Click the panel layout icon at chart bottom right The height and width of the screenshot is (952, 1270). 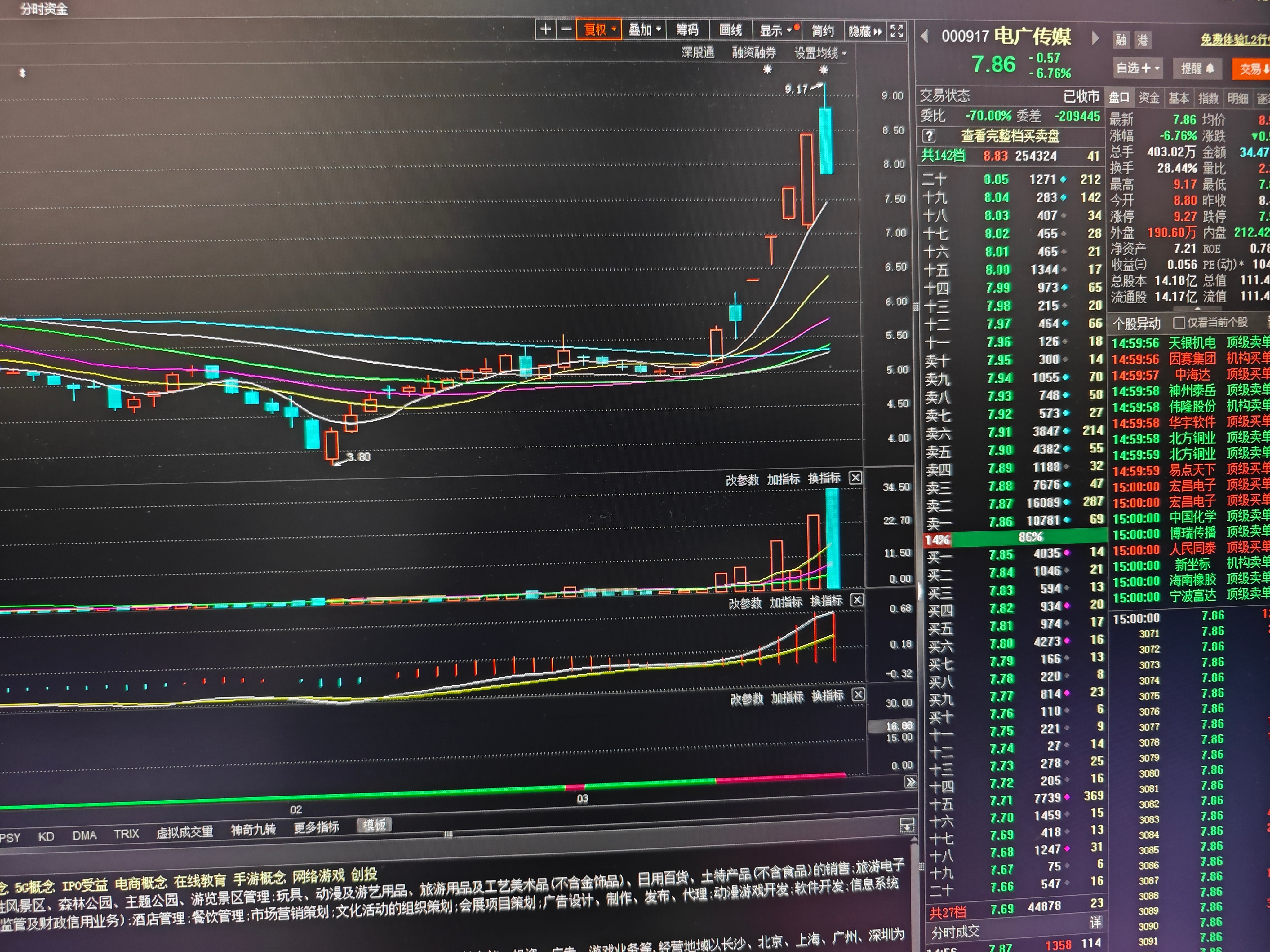click(x=907, y=825)
